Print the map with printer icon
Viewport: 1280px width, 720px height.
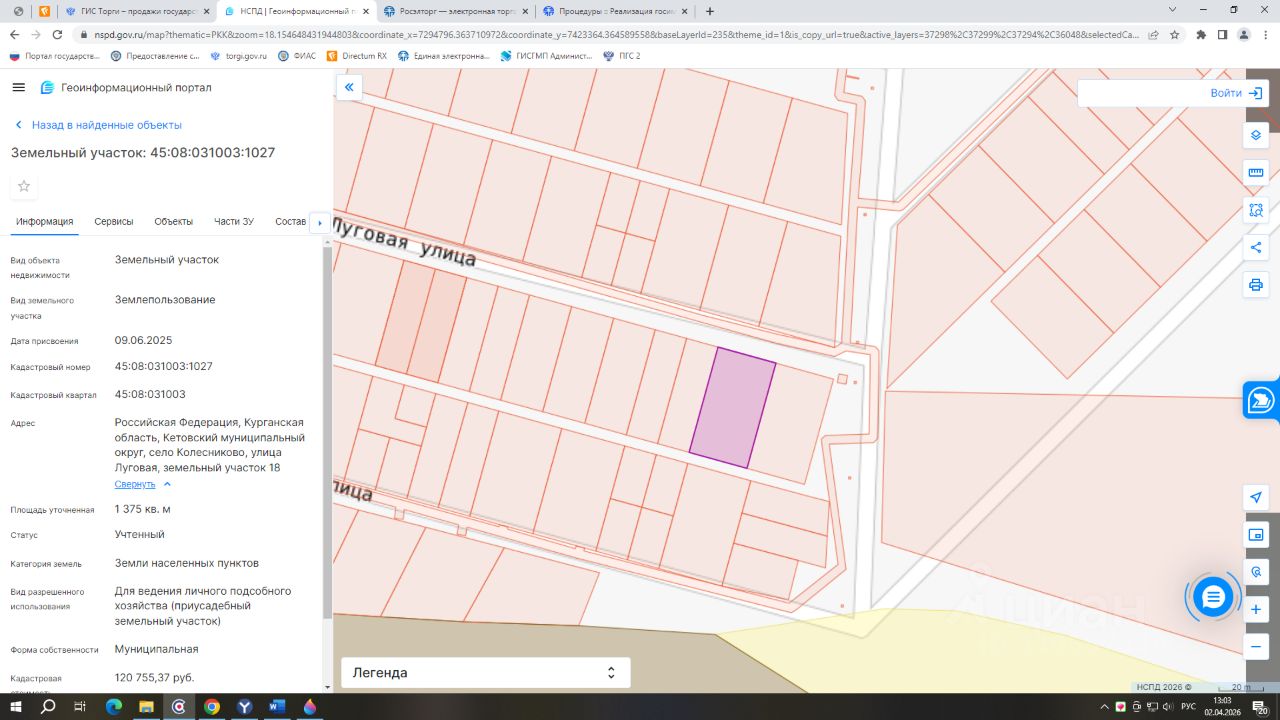pos(1256,285)
